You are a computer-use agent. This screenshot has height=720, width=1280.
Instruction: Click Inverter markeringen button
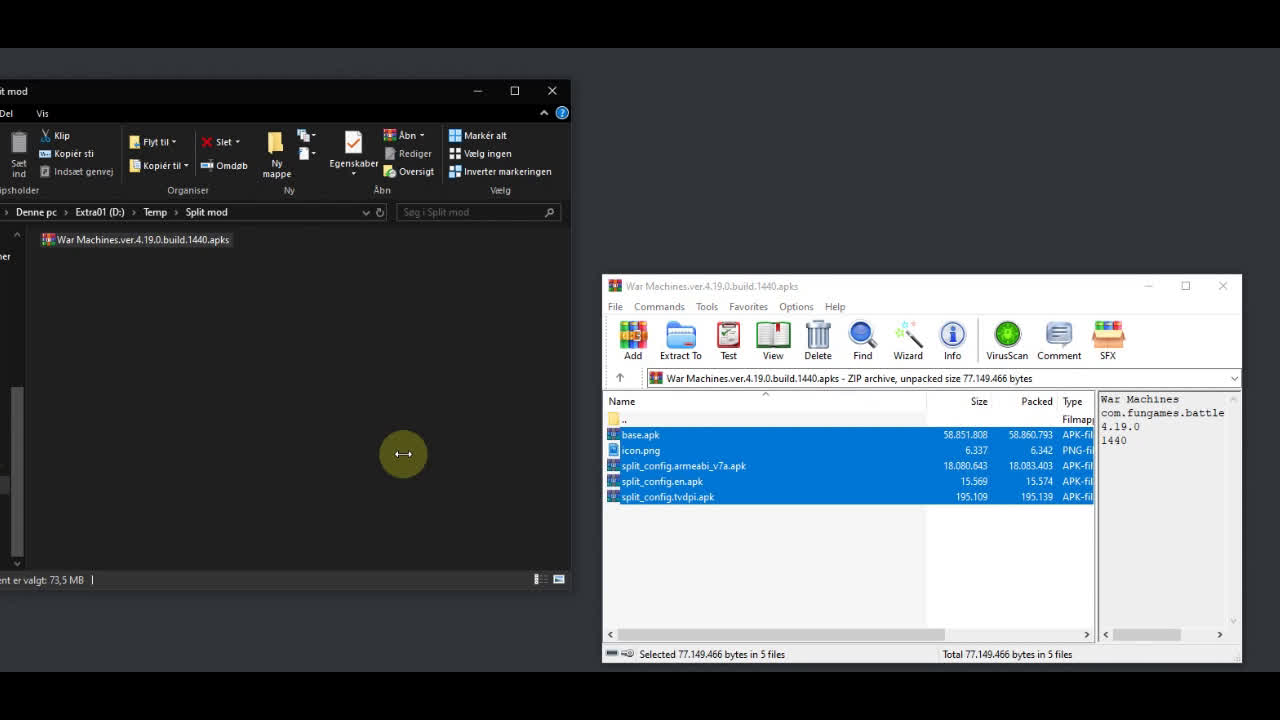point(500,172)
